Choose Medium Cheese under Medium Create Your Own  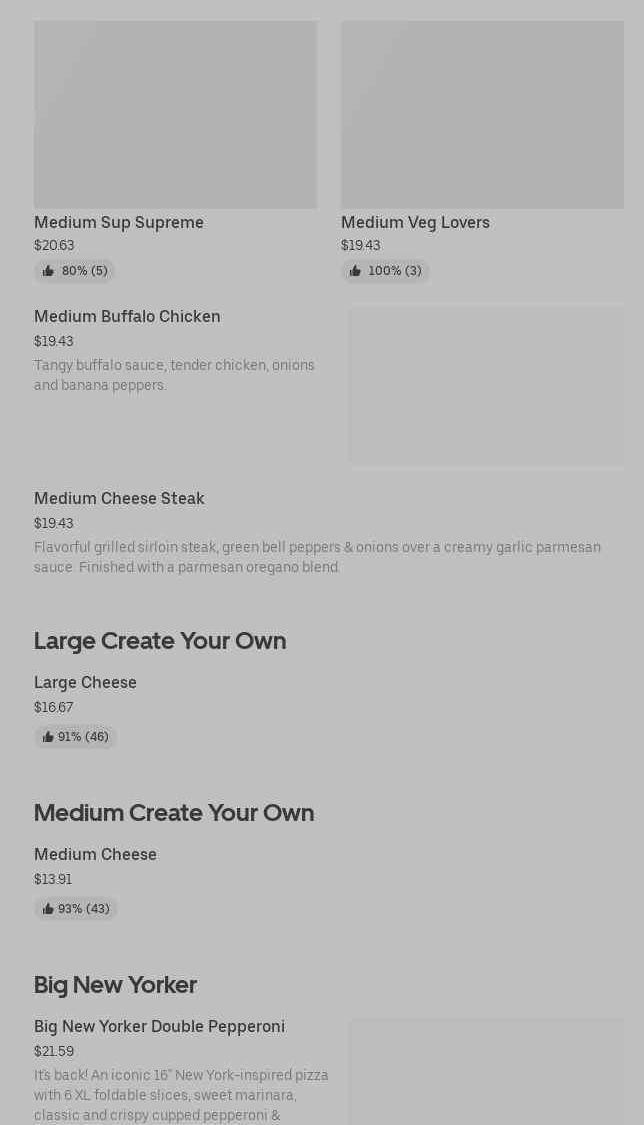click(x=95, y=854)
